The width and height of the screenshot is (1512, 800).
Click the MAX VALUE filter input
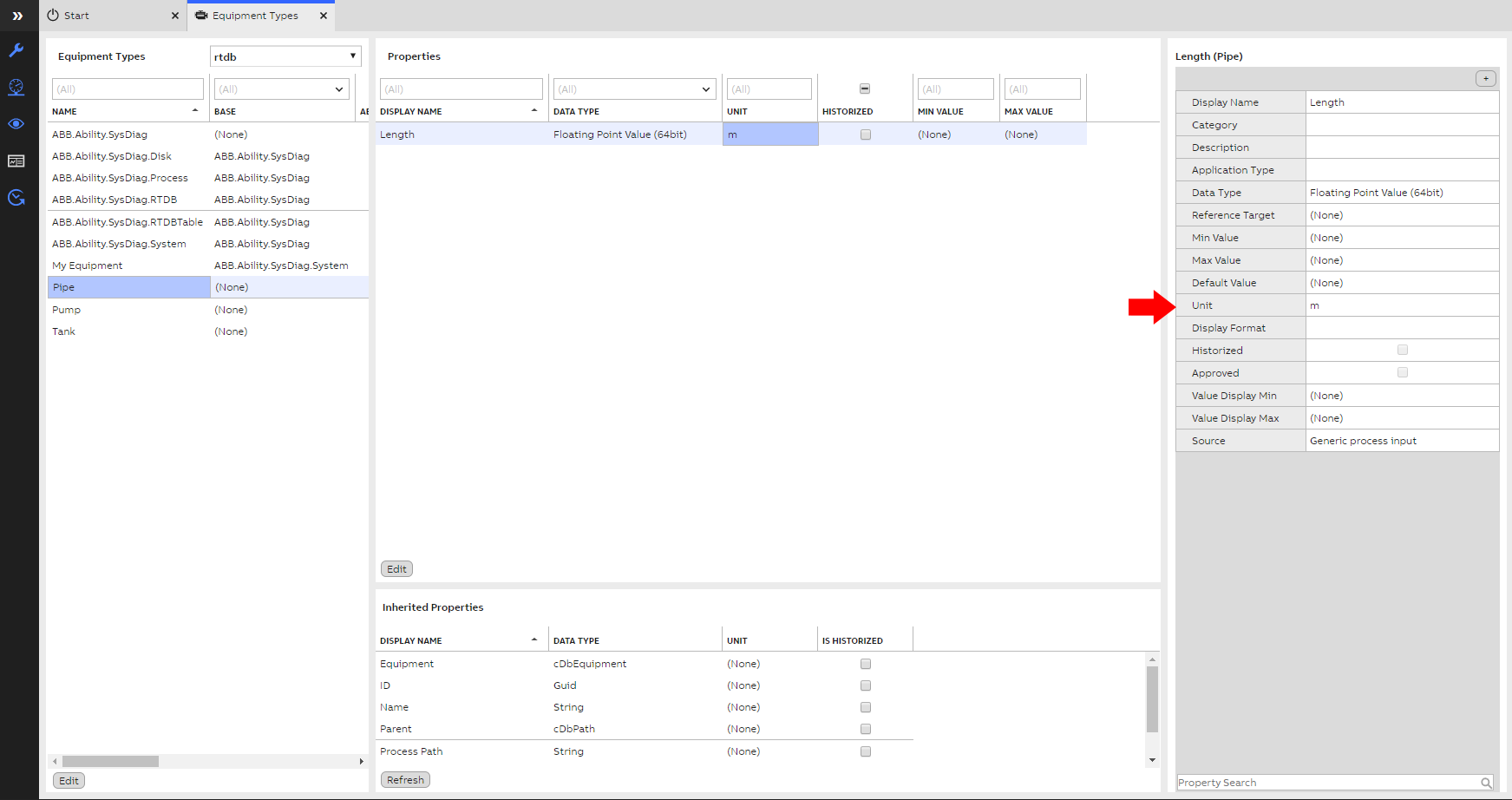click(1043, 89)
